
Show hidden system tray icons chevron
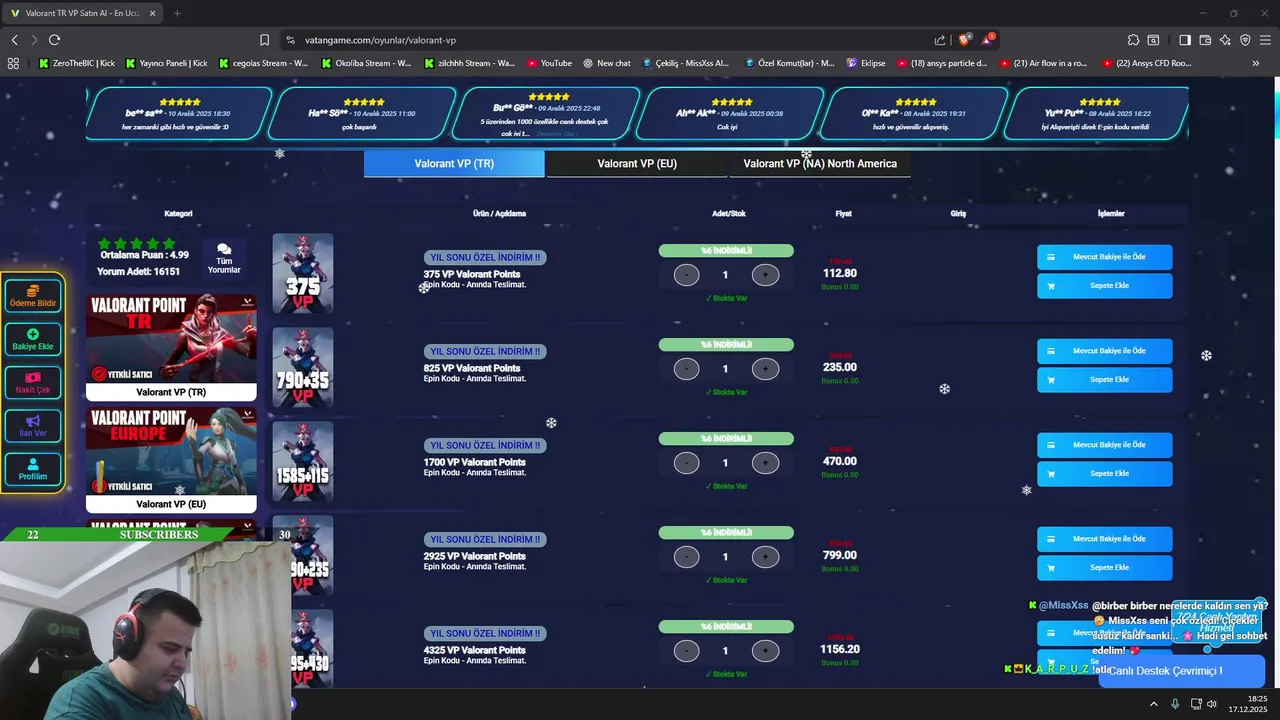tap(1154, 704)
